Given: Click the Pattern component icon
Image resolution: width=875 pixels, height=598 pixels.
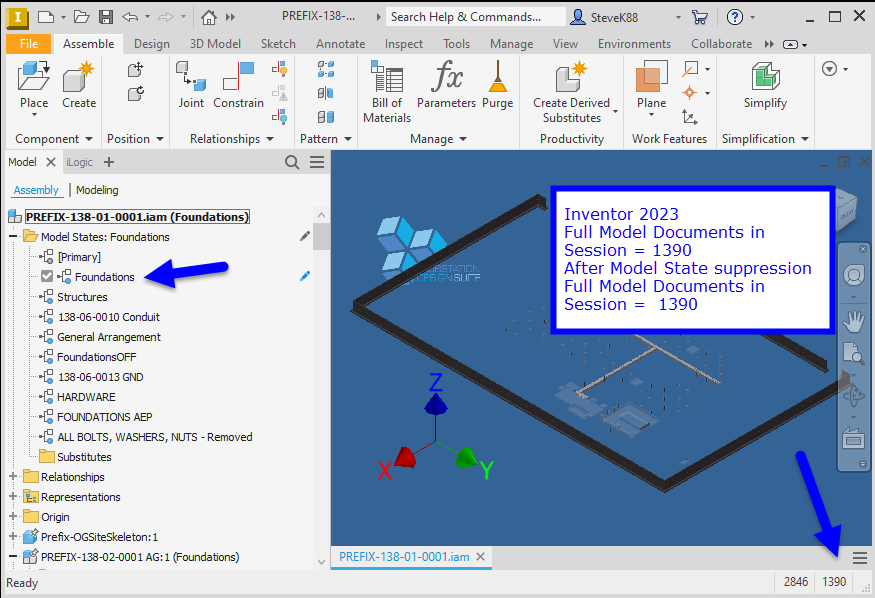Looking at the screenshot, I should tap(326, 69).
